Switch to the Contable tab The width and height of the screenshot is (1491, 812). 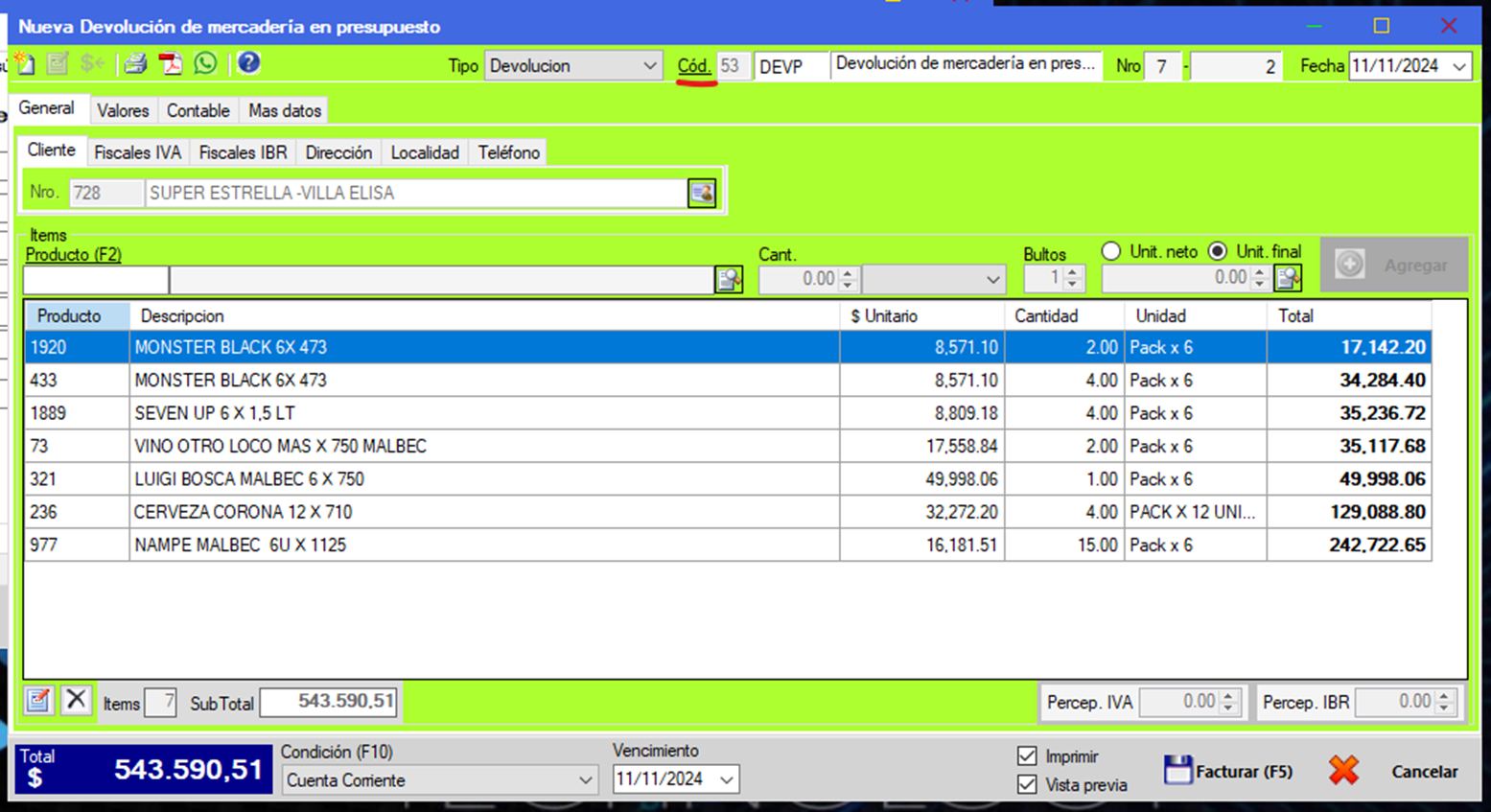198,111
